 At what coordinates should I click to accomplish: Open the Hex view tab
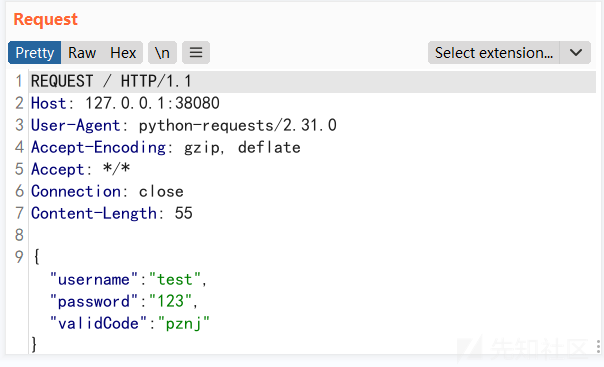click(x=123, y=53)
